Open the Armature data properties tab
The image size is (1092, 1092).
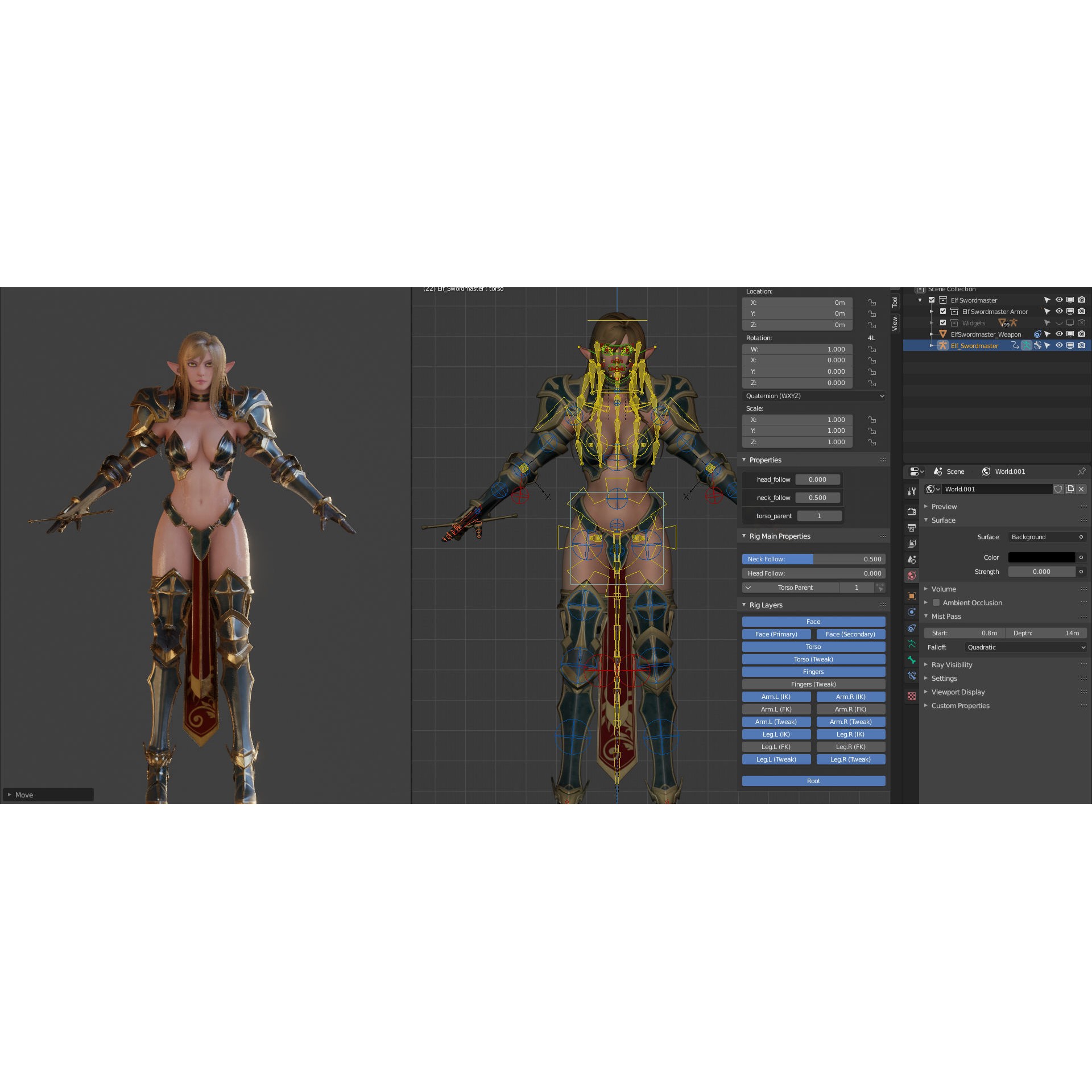[x=912, y=644]
